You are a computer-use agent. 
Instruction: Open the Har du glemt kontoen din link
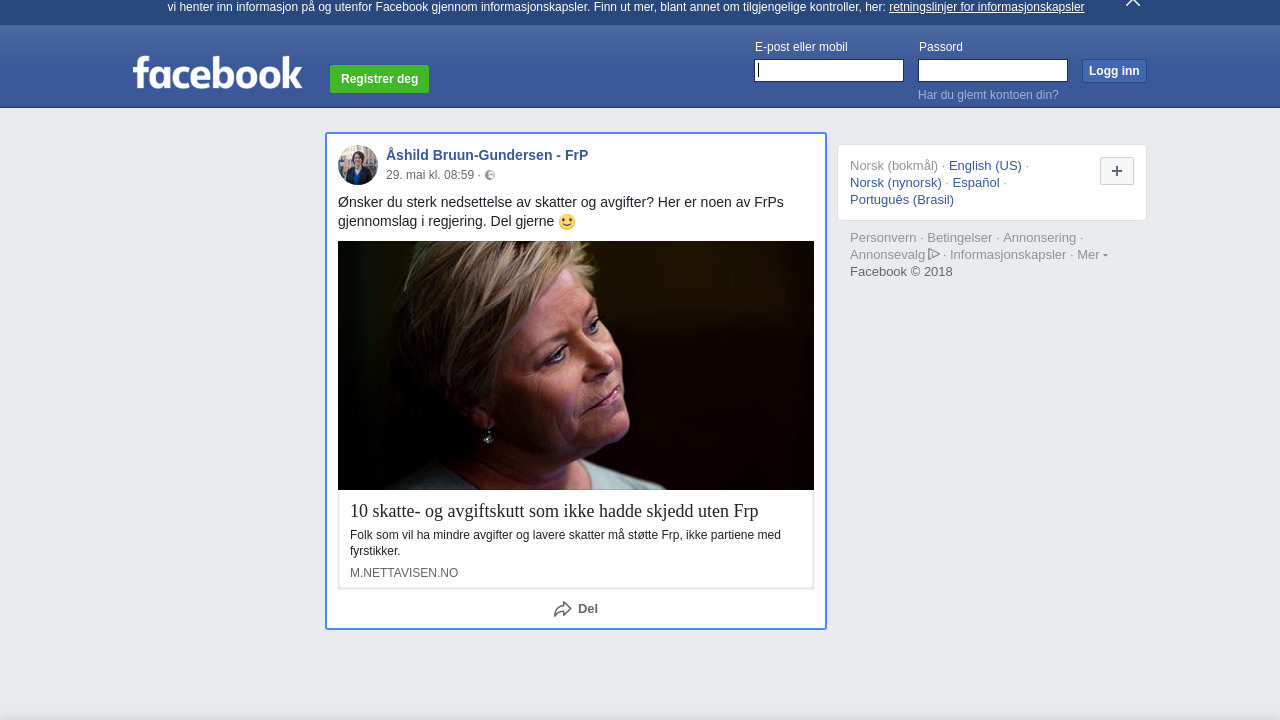tap(988, 95)
